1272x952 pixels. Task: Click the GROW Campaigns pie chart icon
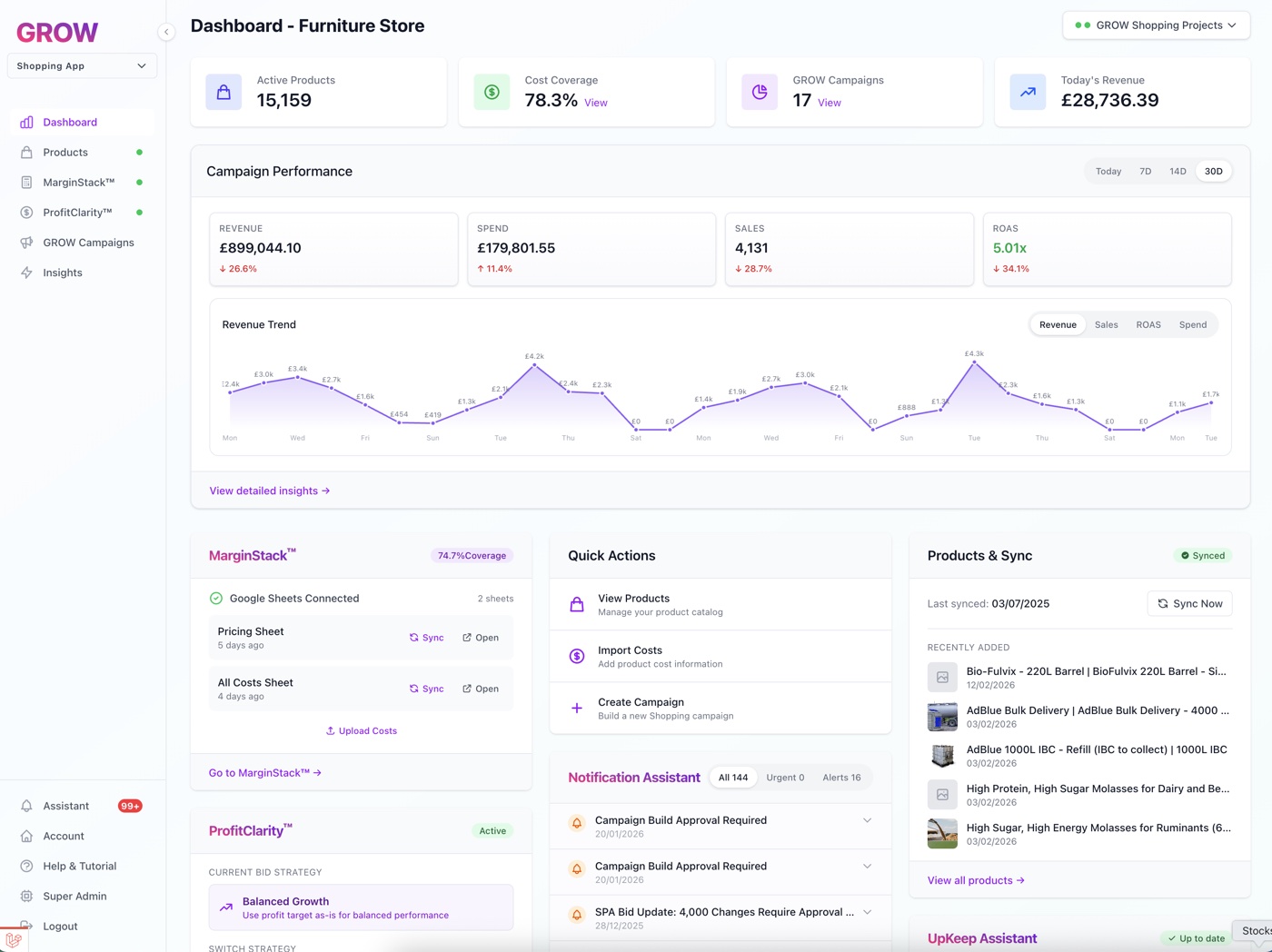pyautogui.click(x=760, y=92)
